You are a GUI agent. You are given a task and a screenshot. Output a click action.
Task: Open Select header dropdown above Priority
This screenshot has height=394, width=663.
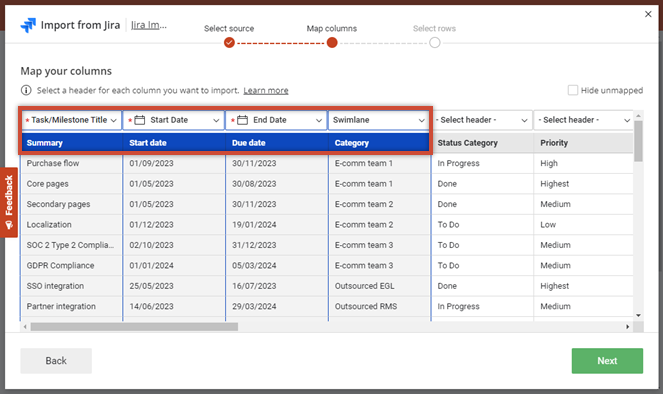(584, 120)
